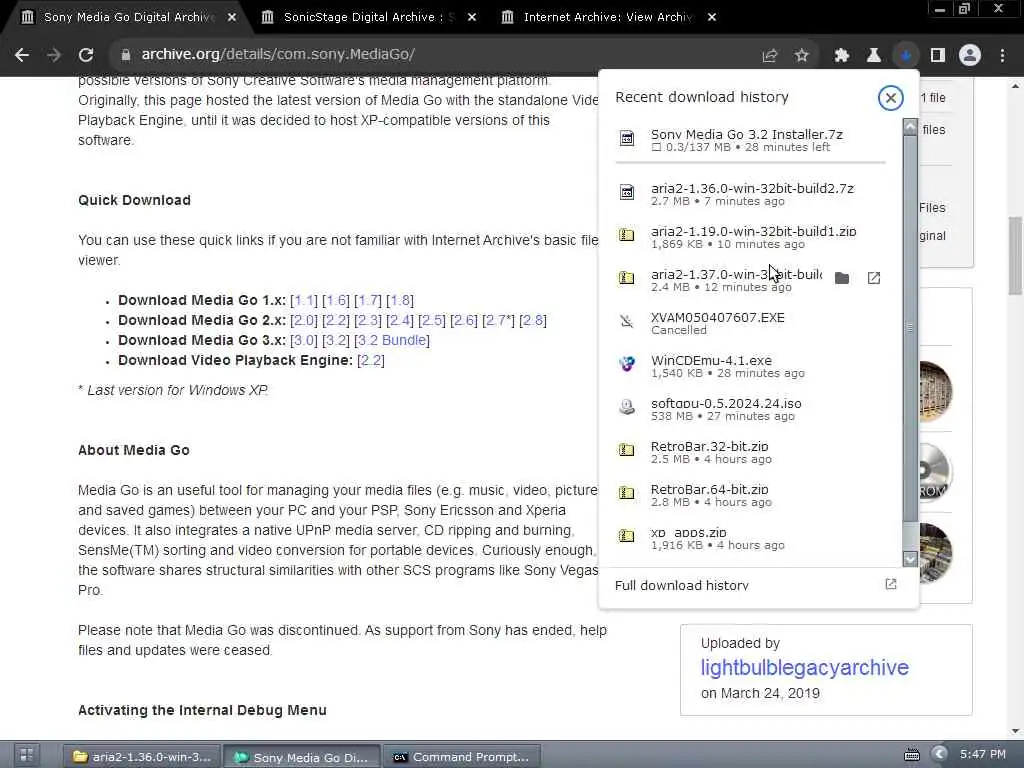
Task: Toggle the side panel icon
Action: 938,56
